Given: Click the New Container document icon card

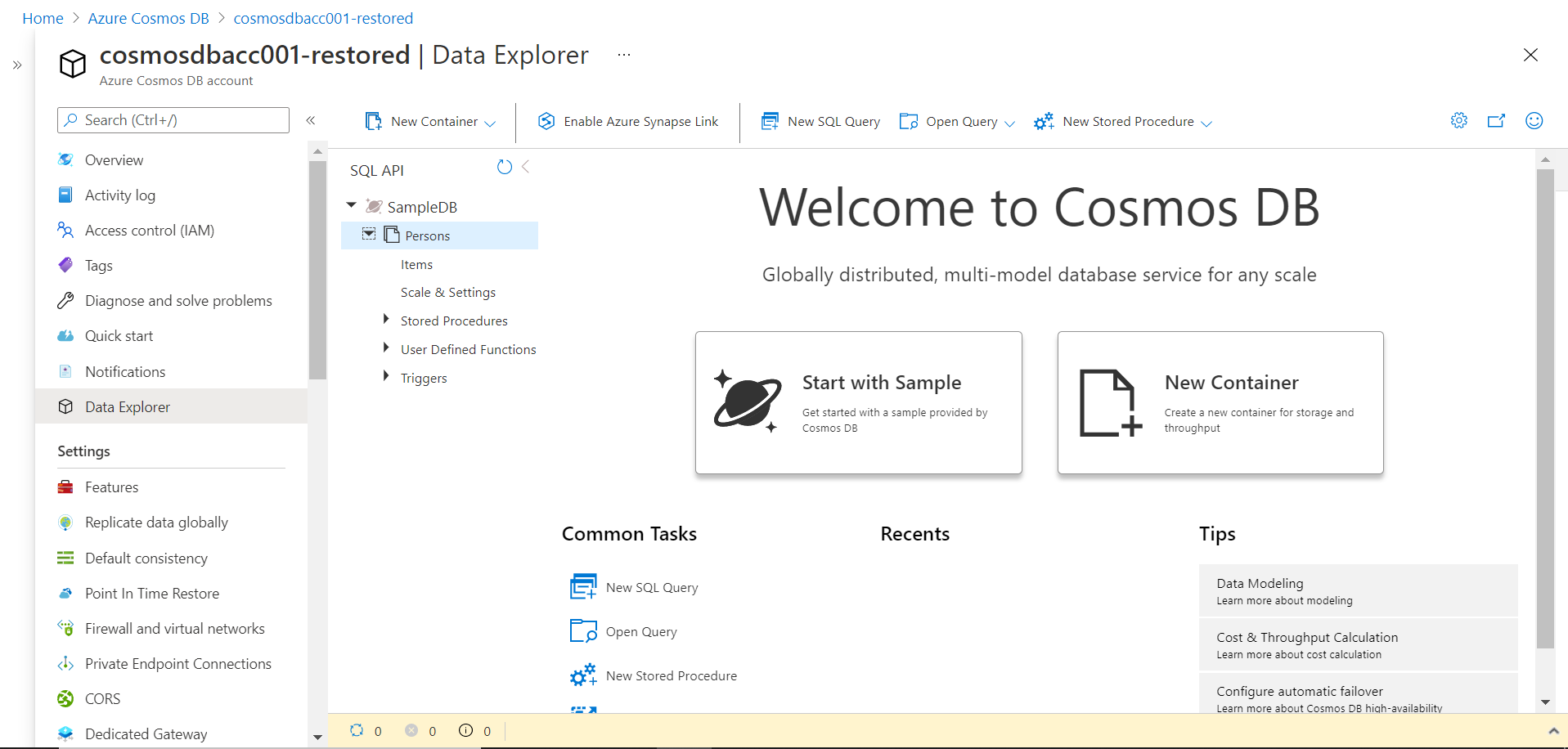Looking at the screenshot, I should click(x=1110, y=402).
